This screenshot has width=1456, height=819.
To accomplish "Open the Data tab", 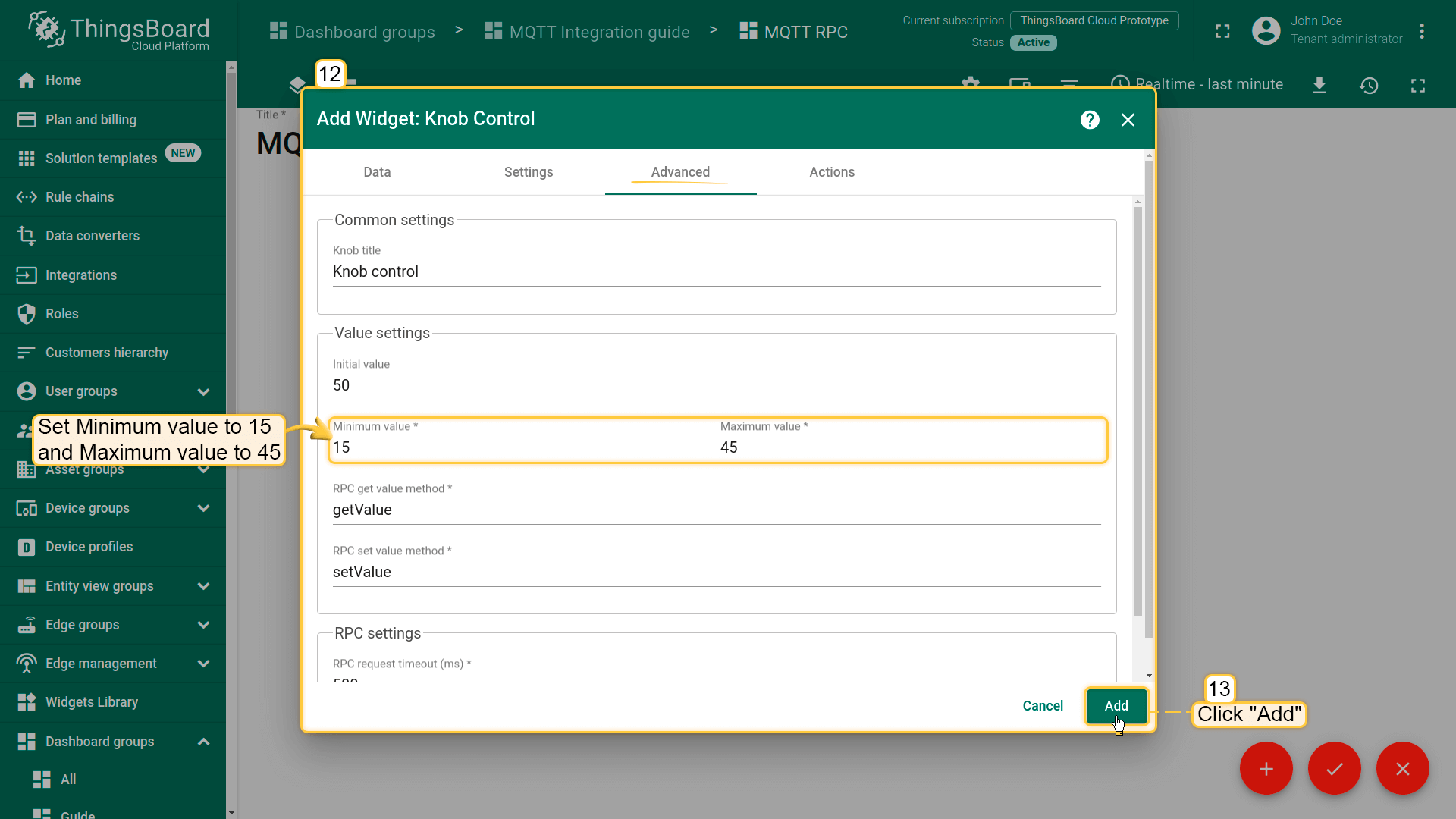I will coord(377,172).
